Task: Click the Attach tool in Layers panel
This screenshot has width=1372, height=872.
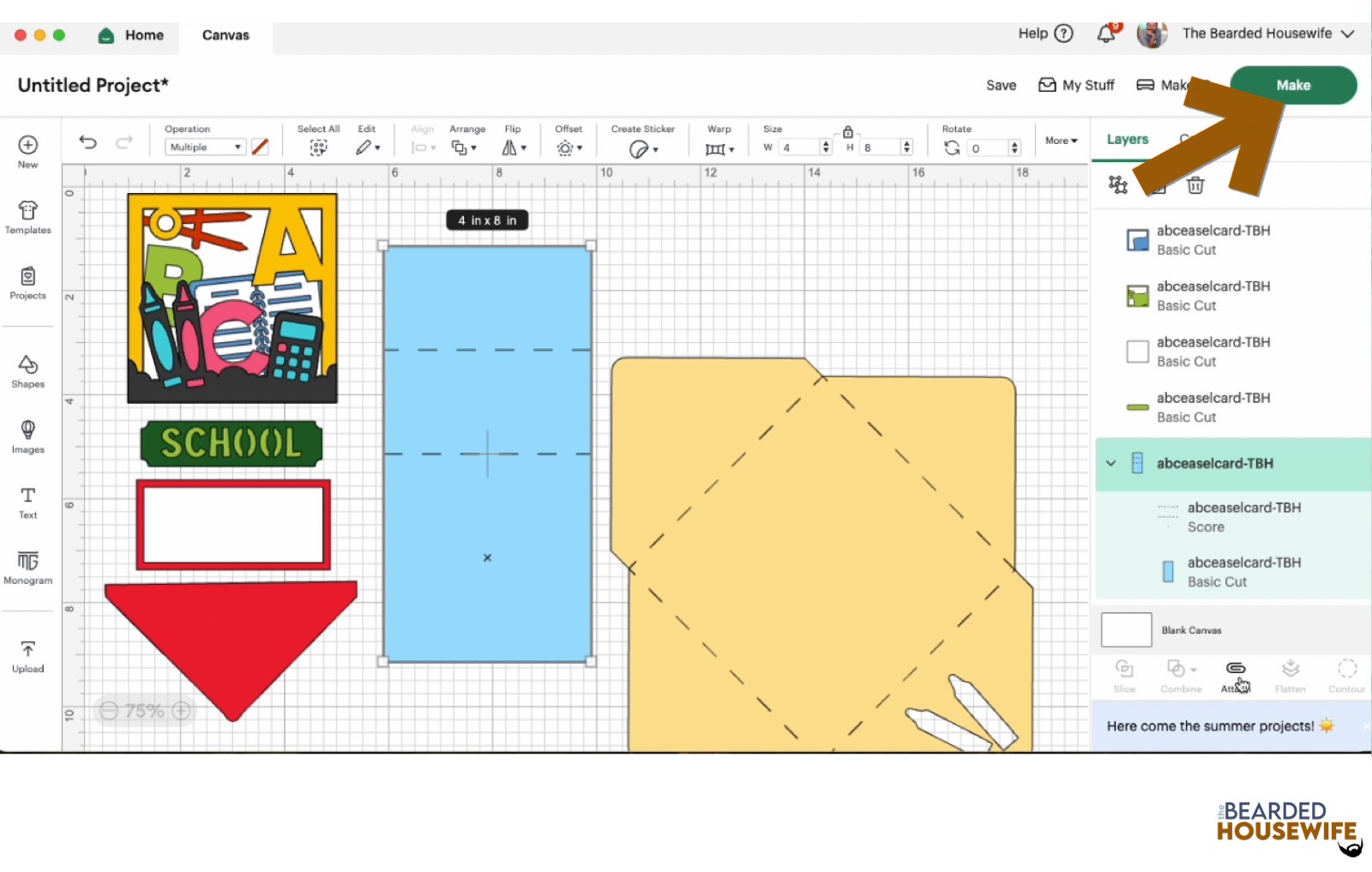Action: pos(1236,675)
